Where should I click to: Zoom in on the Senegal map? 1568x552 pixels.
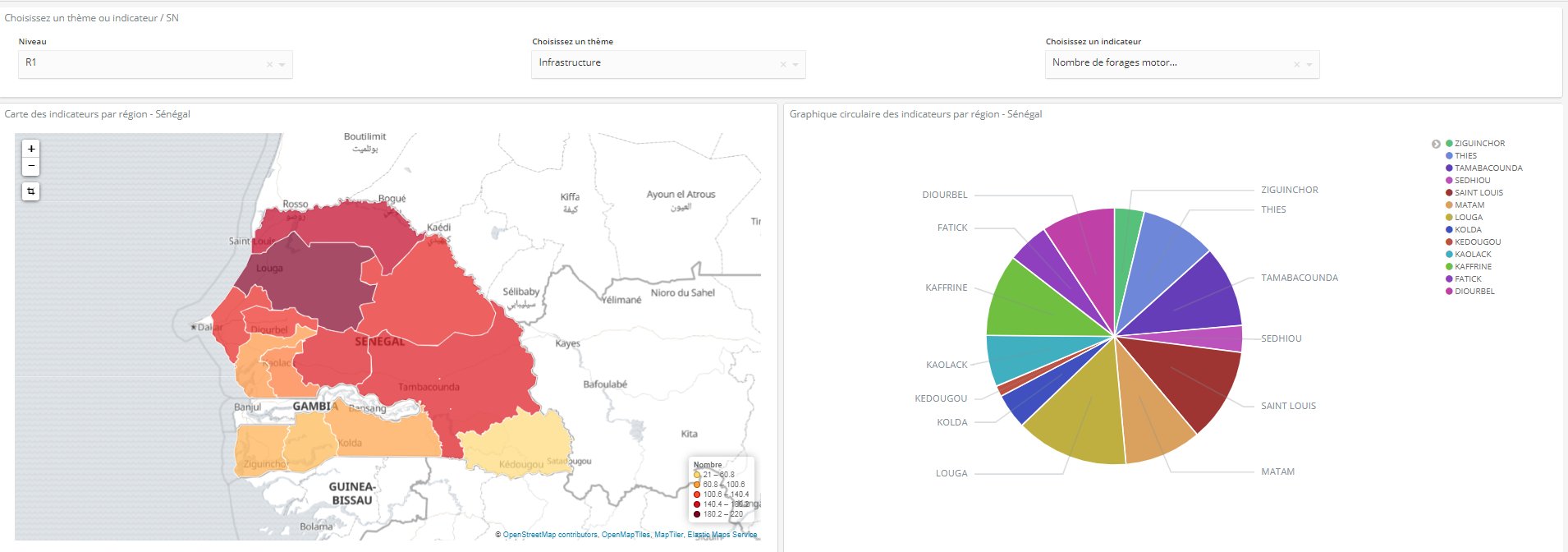pos(31,149)
